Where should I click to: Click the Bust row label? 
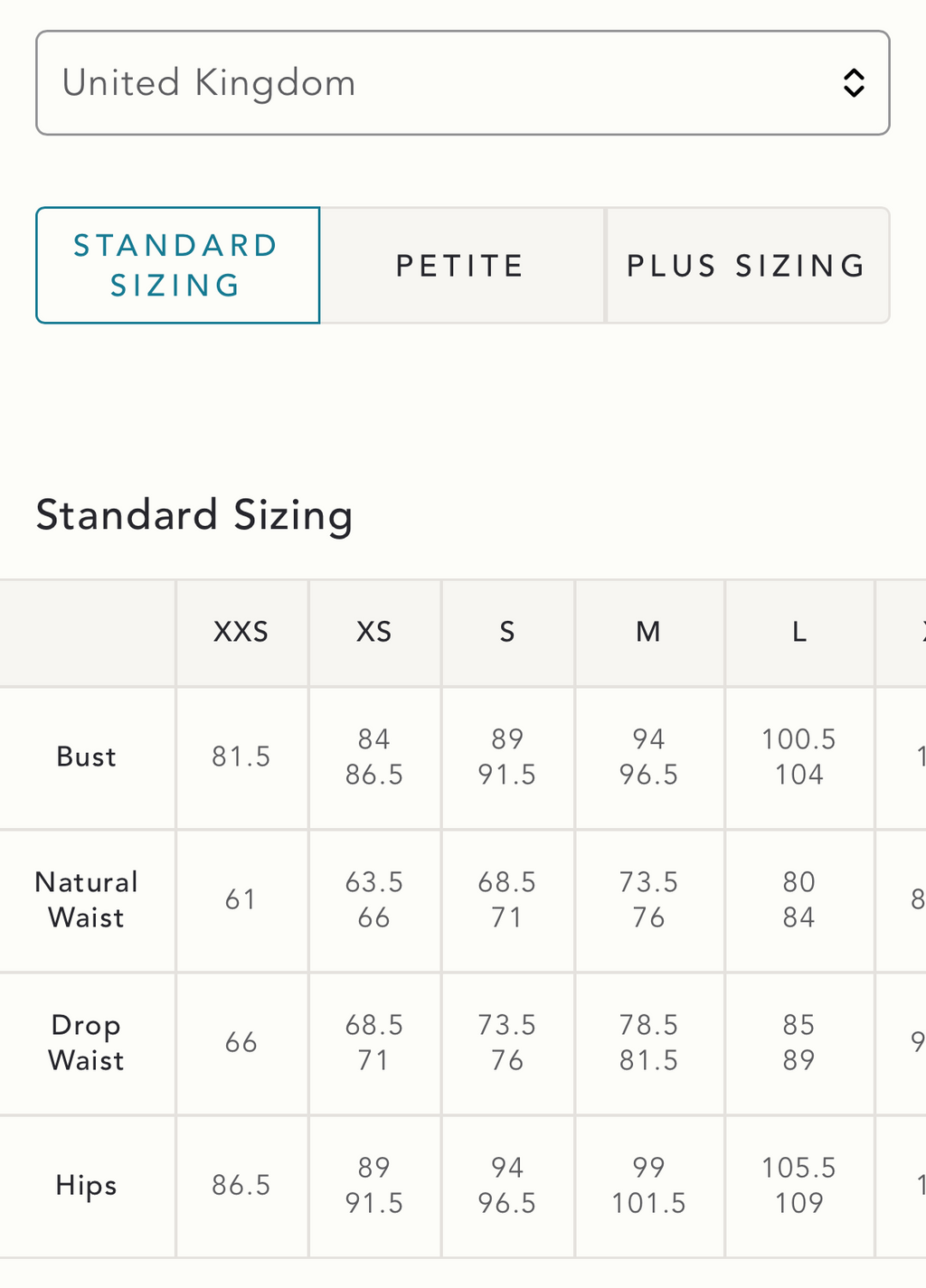coord(87,757)
